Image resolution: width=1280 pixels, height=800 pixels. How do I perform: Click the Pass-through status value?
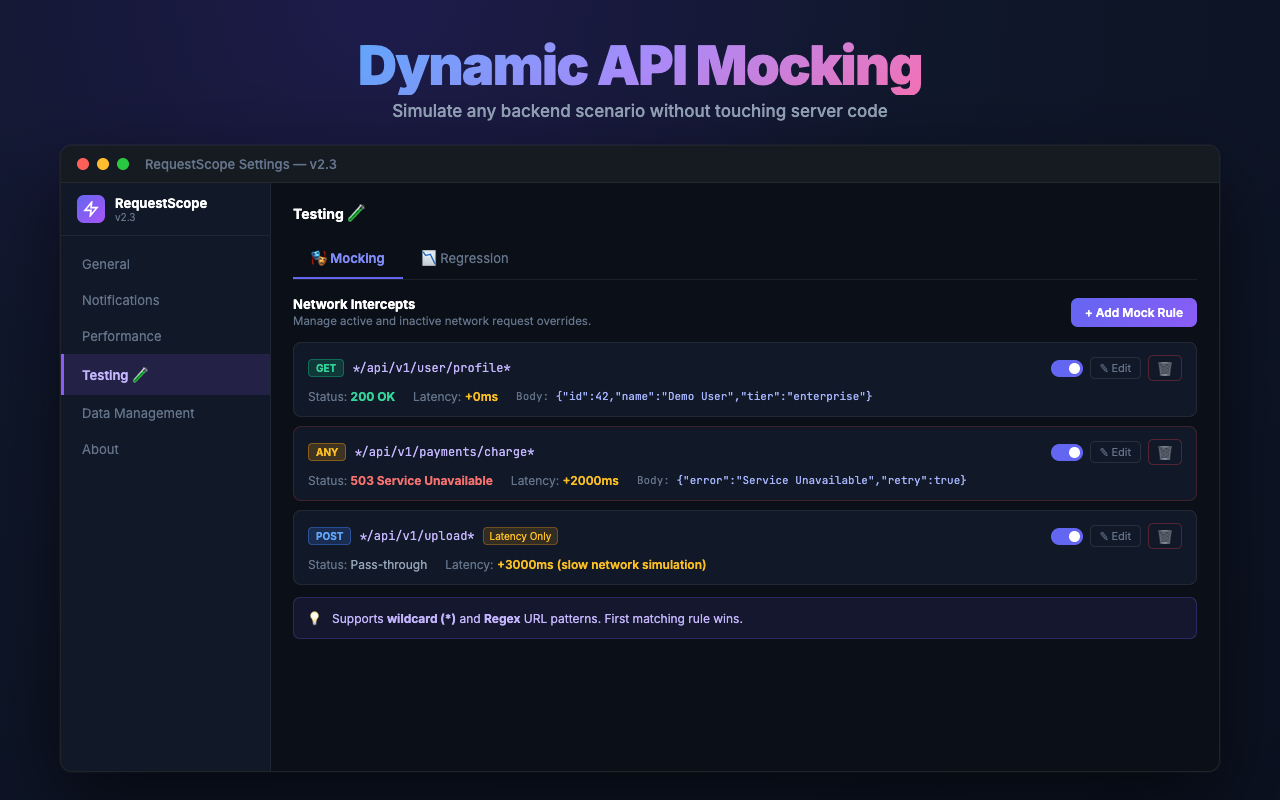388,564
